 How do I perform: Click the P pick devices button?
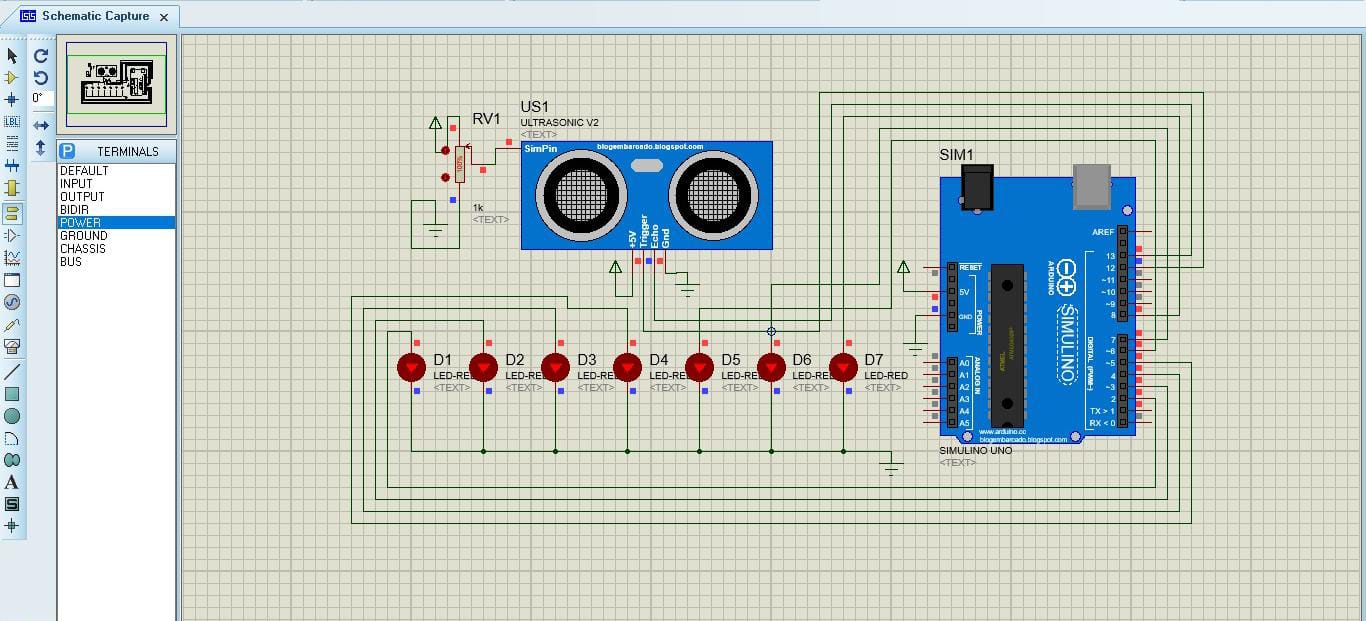coord(67,151)
